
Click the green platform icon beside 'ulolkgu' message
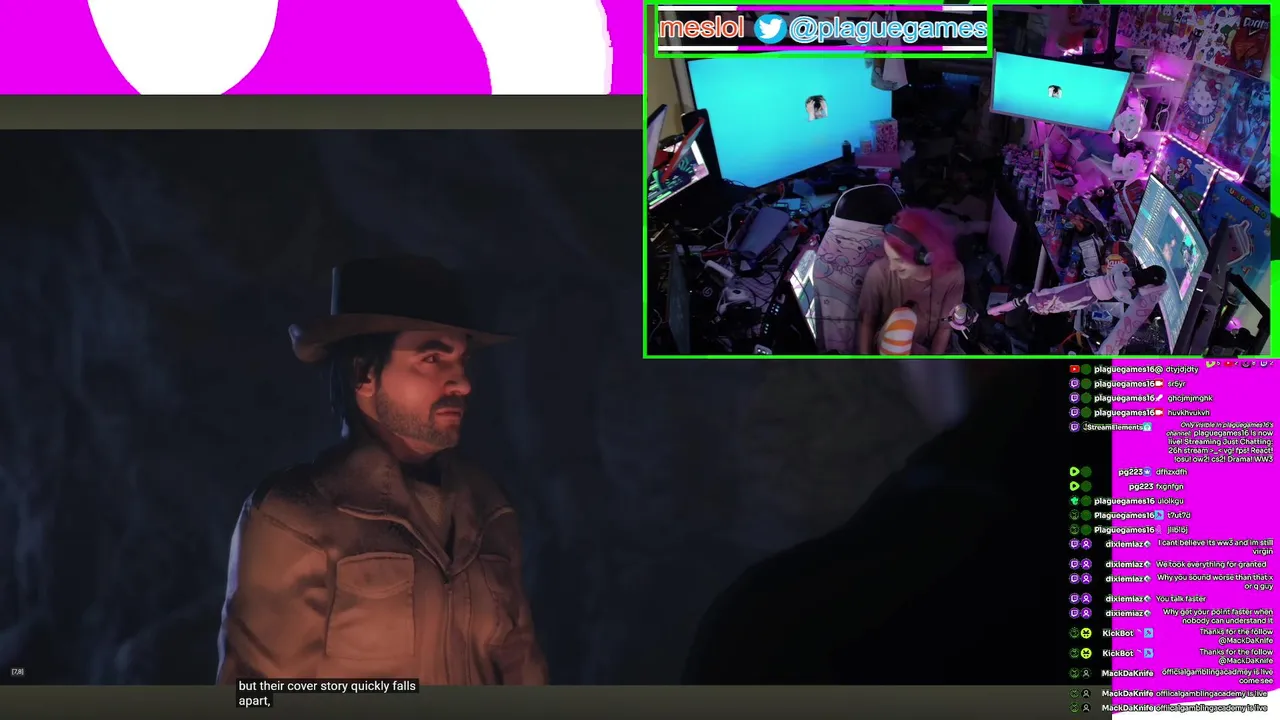tap(1075, 501)
